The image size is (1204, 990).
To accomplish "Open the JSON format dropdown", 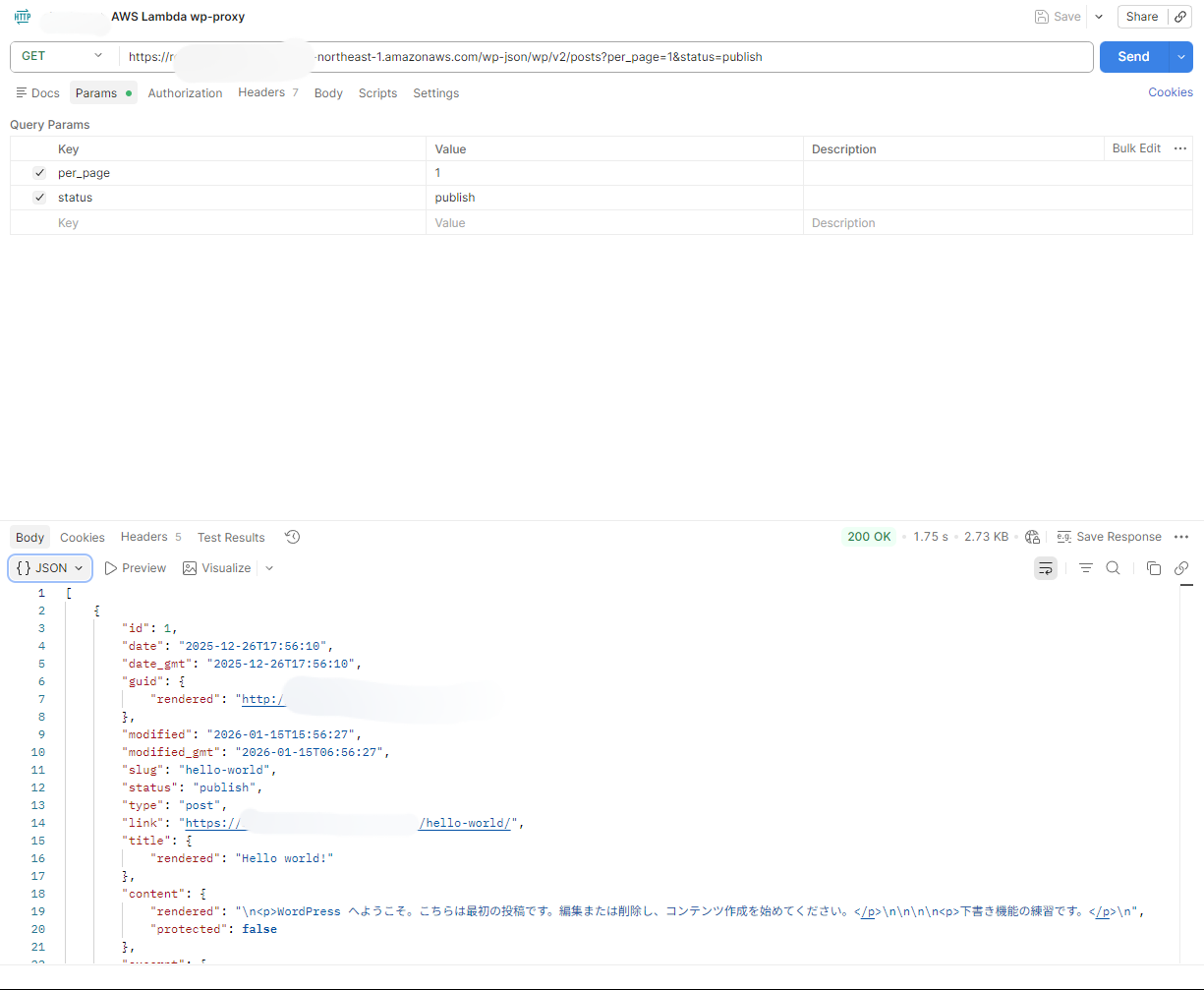I will [50, 568].
